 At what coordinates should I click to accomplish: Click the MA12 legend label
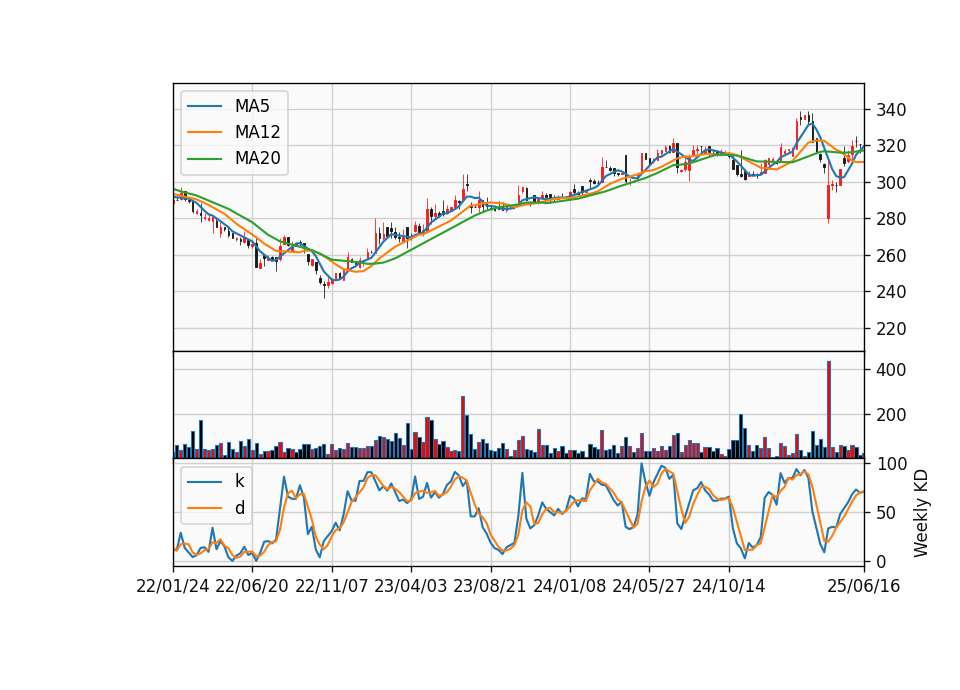pyautogui.click(x=257, y=132)
